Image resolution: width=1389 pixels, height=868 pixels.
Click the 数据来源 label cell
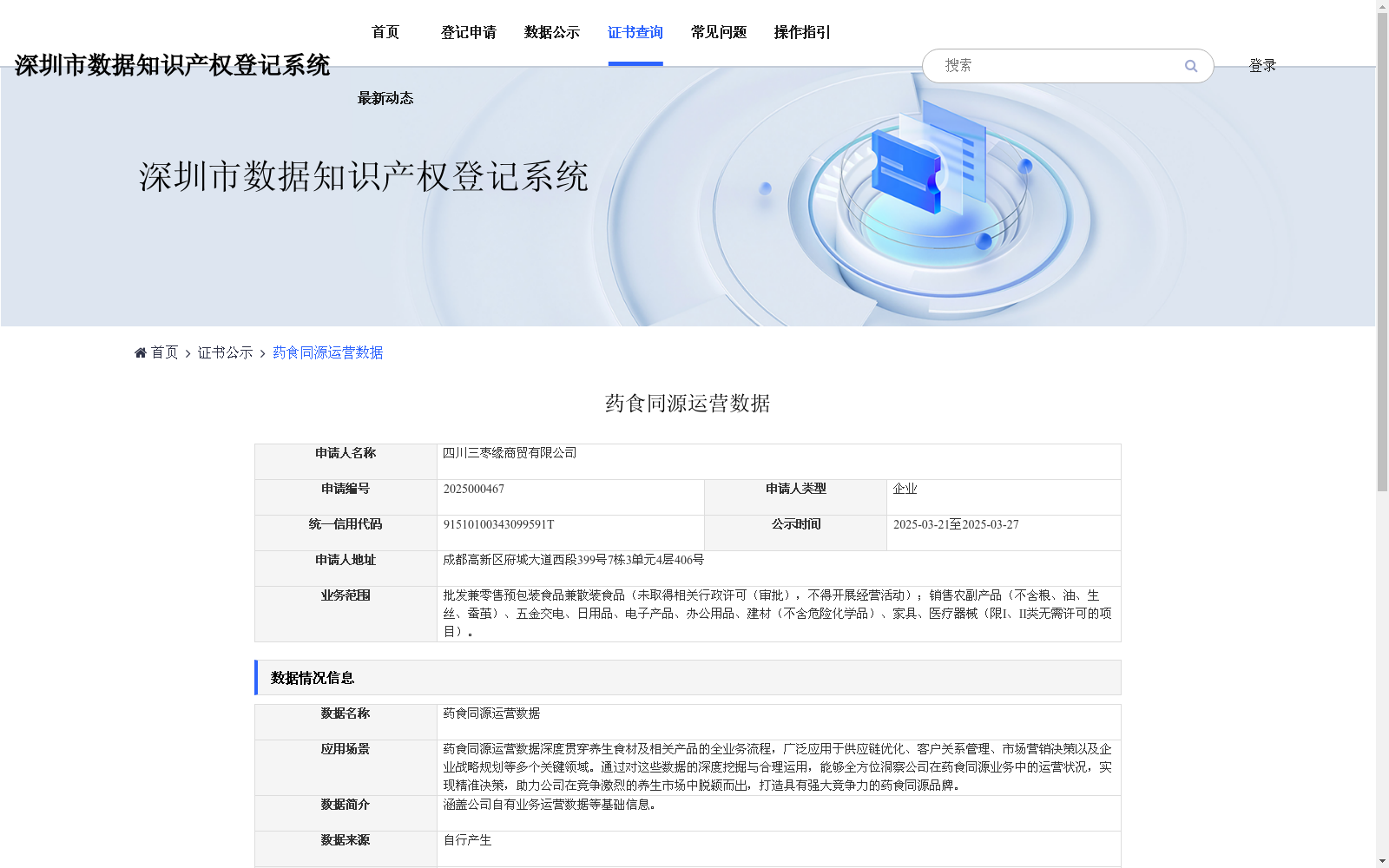coord(346,849)
